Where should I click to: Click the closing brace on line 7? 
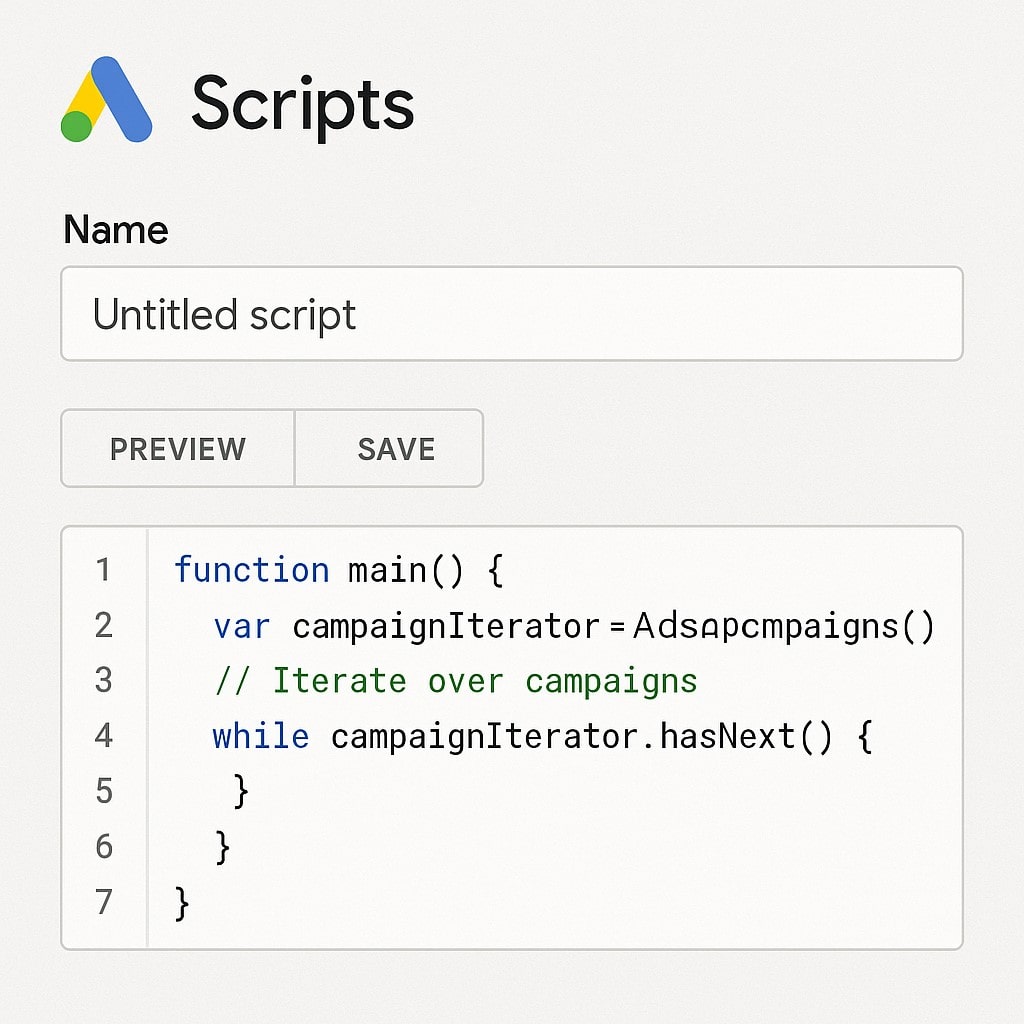click(182, 903)
